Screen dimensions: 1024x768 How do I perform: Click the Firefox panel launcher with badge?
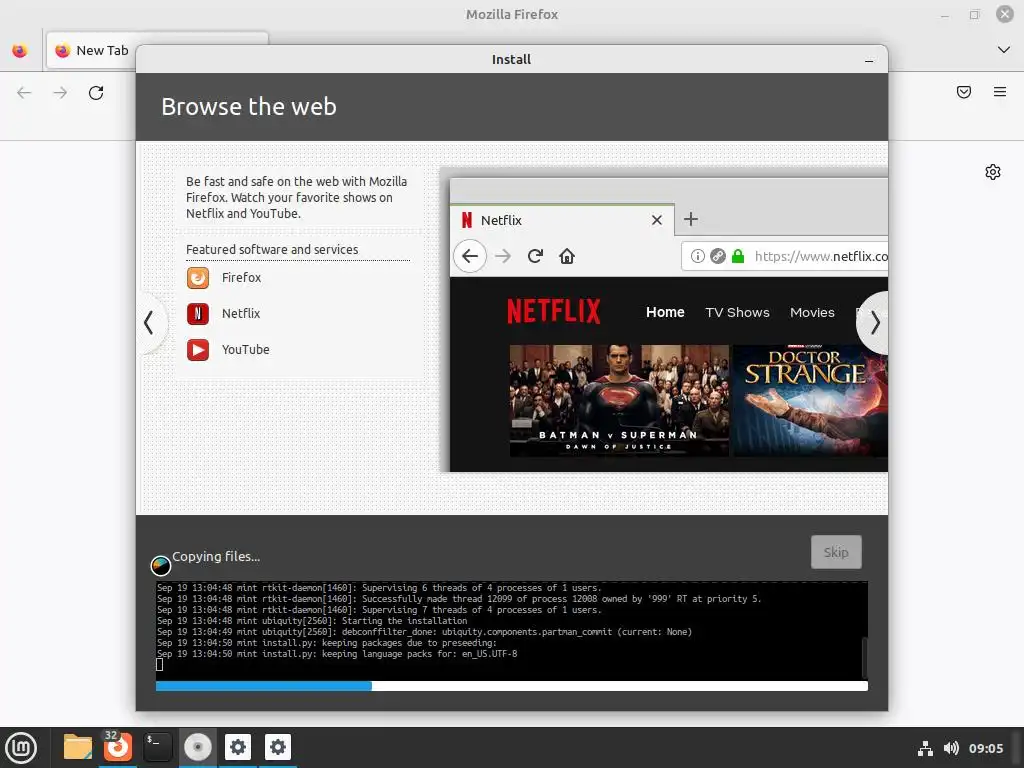click(118, 746)
